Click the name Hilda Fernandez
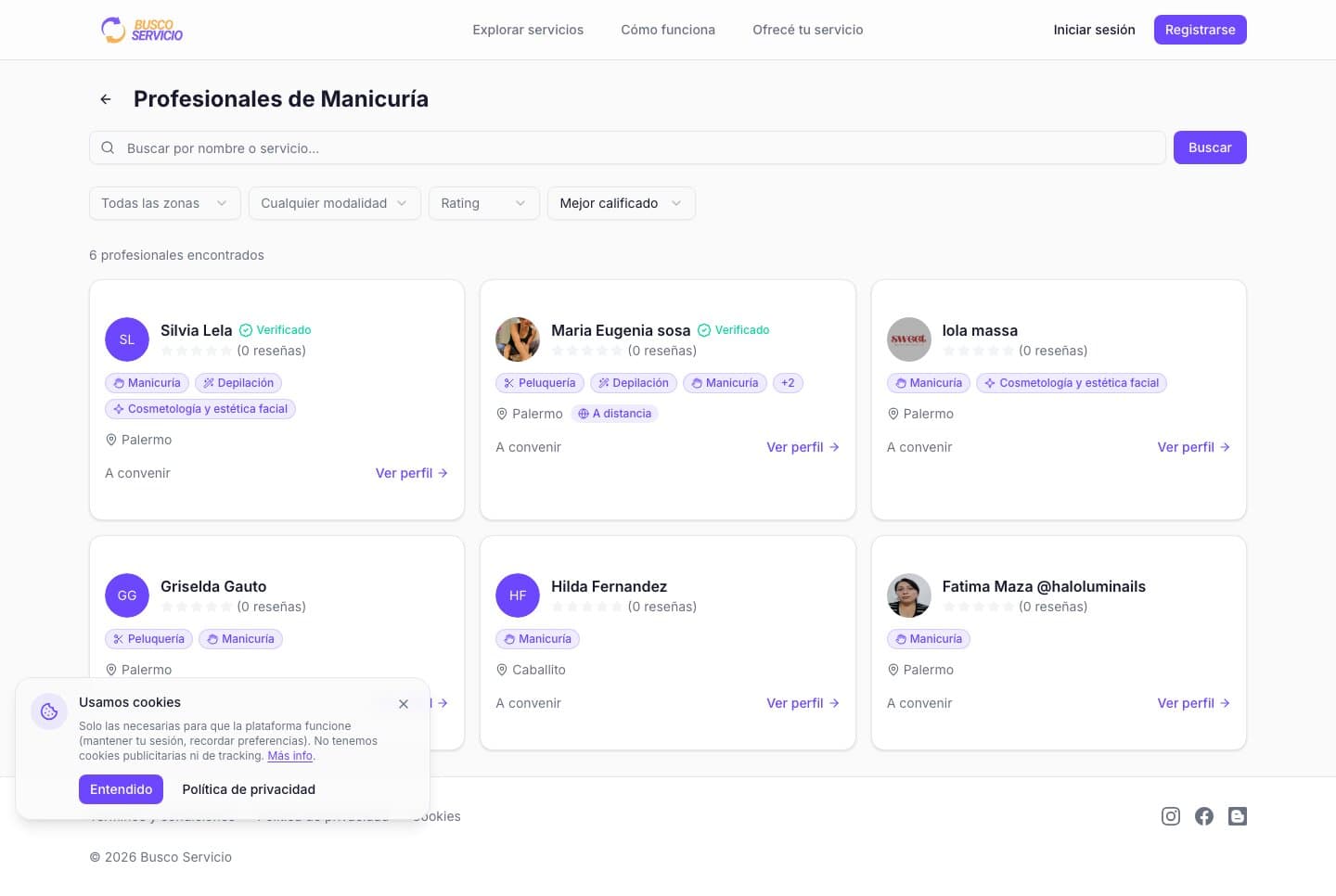1336x896 pixels. [610, 586]
